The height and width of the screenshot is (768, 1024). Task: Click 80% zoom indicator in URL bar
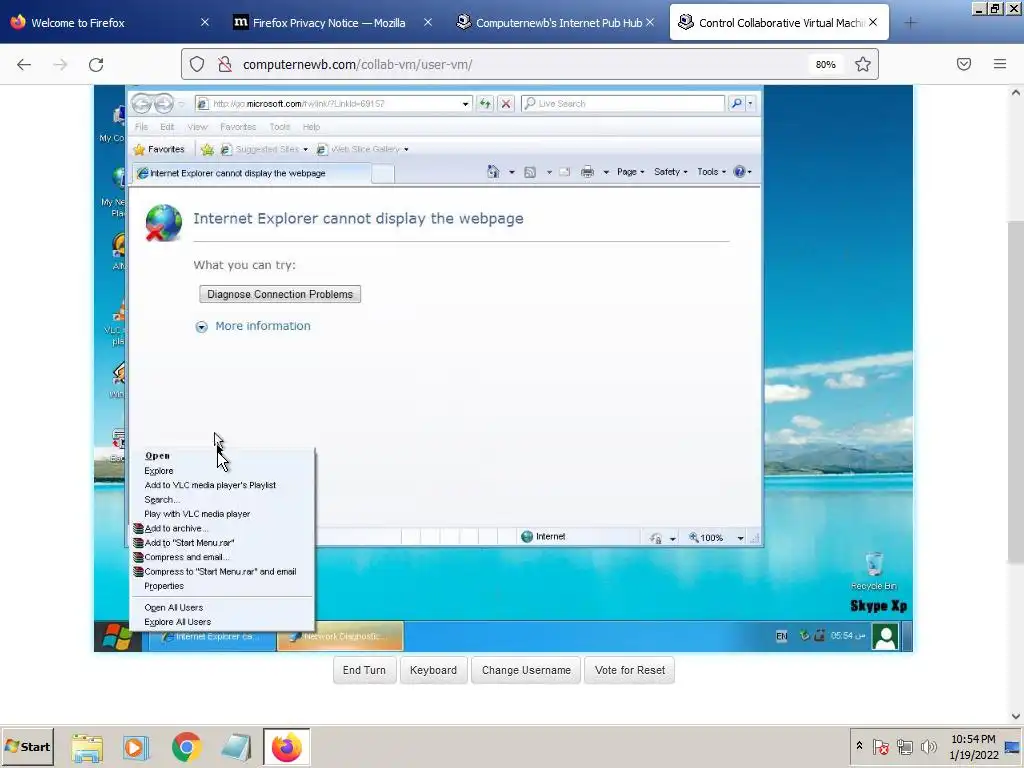click(x=825, y=64)
